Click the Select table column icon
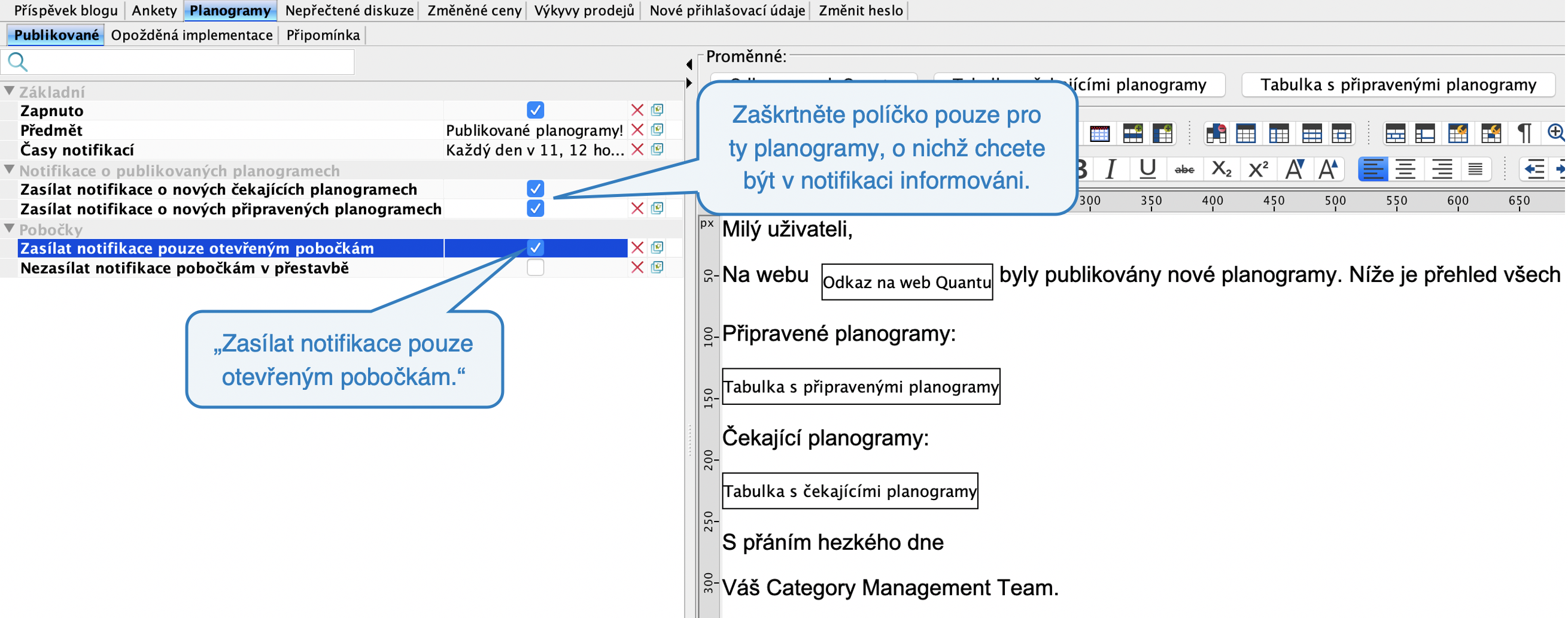 click(1280, 133)
